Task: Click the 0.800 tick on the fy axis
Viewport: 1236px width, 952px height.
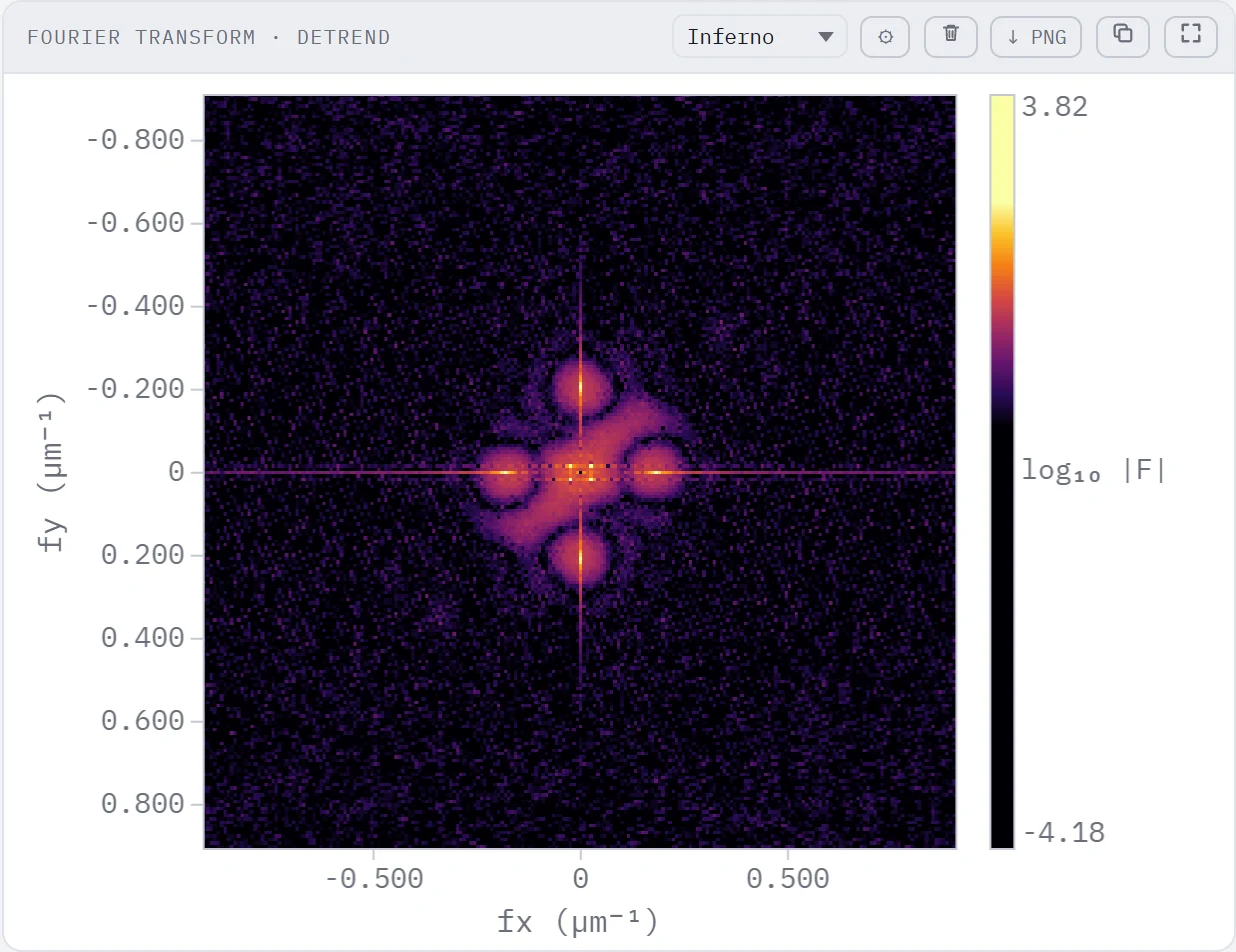Action: click(143, 804)
